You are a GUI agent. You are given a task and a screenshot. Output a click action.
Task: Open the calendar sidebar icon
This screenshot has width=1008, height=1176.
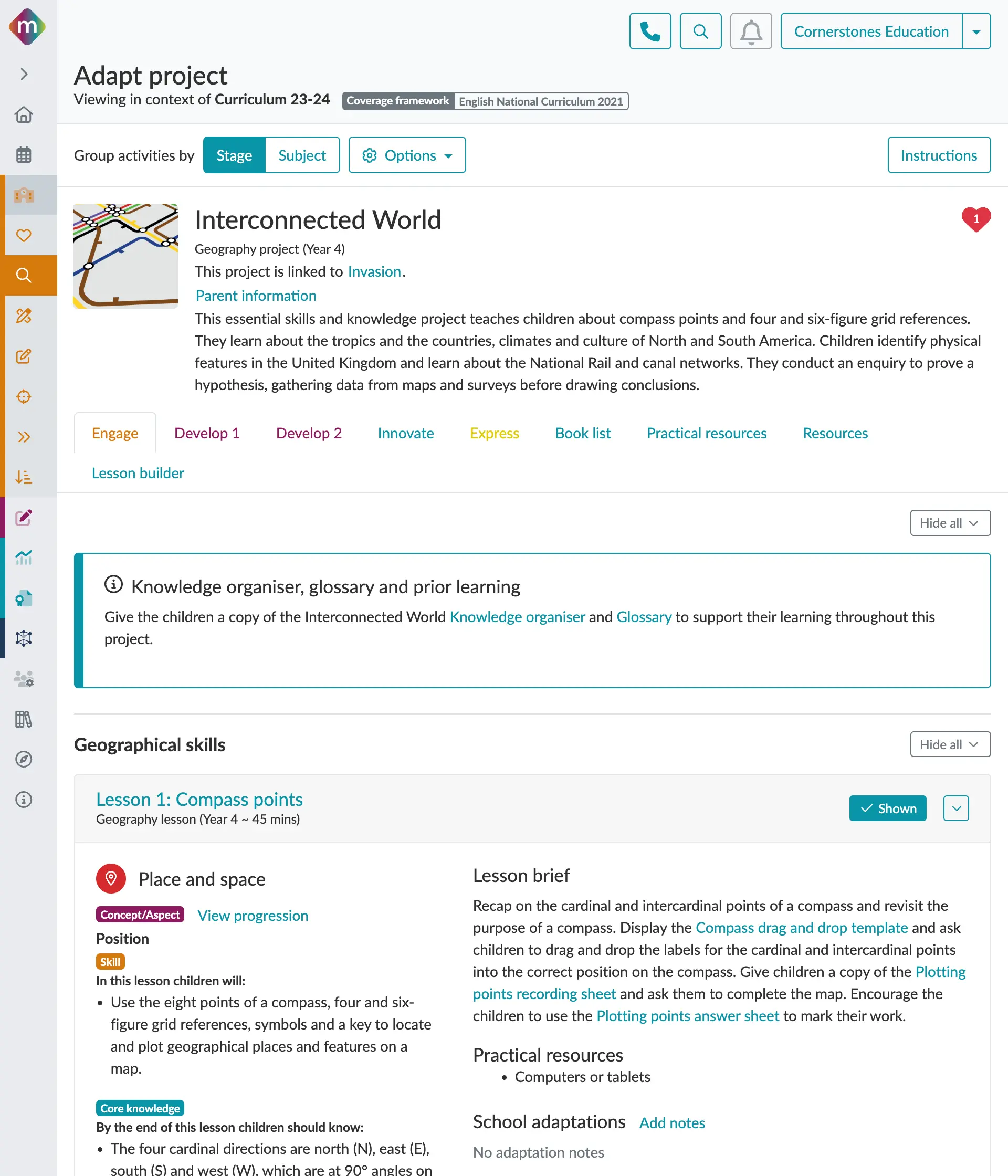click(x=24, y=154)
